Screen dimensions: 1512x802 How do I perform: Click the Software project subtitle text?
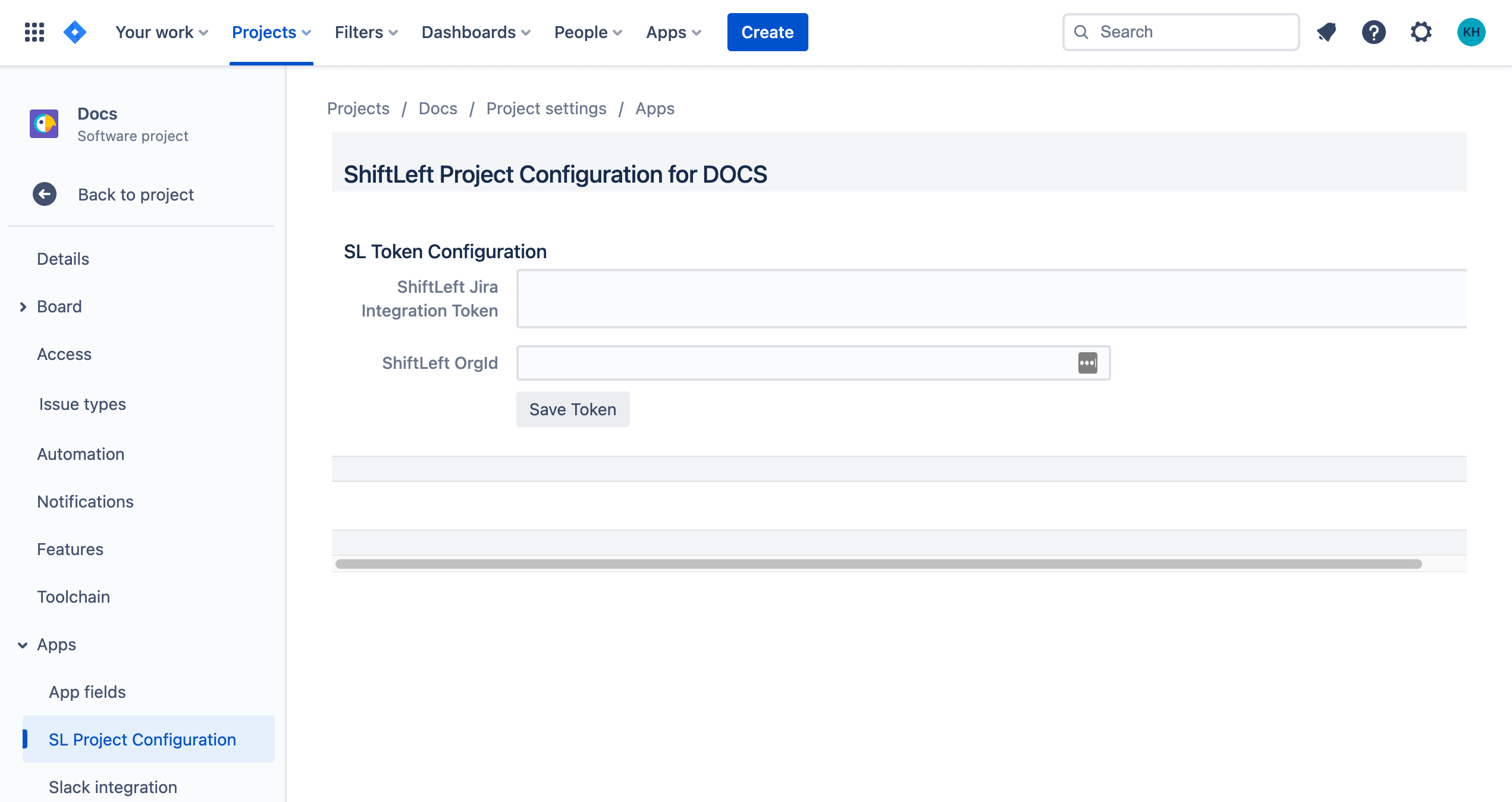point(133,136)
